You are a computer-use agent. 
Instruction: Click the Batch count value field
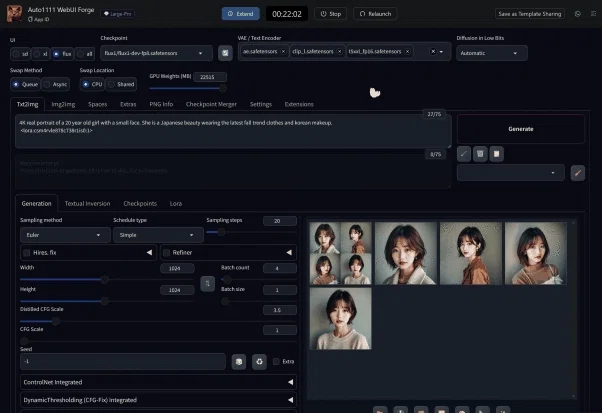280,268
